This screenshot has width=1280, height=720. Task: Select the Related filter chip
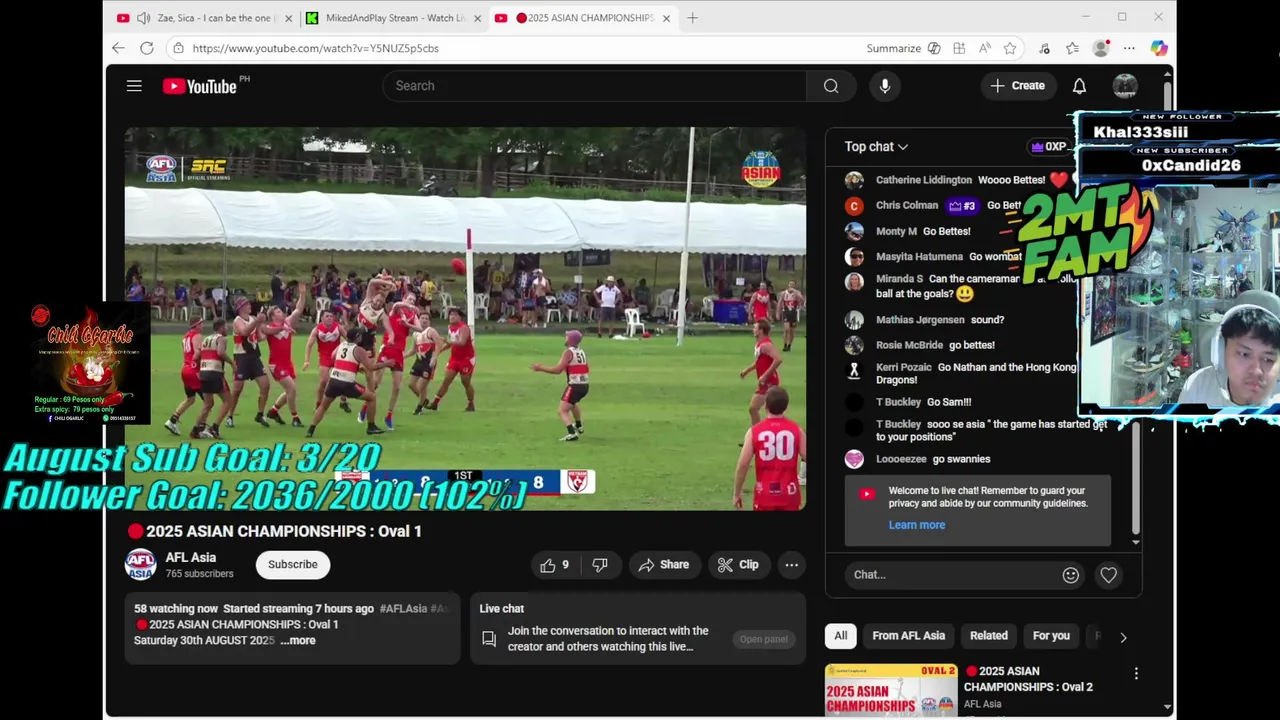point(989,636)
